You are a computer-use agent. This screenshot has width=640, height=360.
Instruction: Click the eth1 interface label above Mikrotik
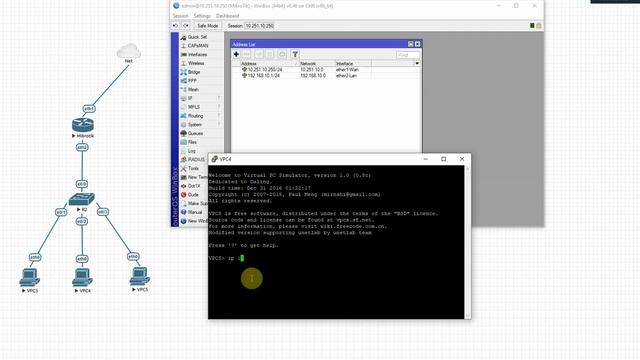coord(89,109)
